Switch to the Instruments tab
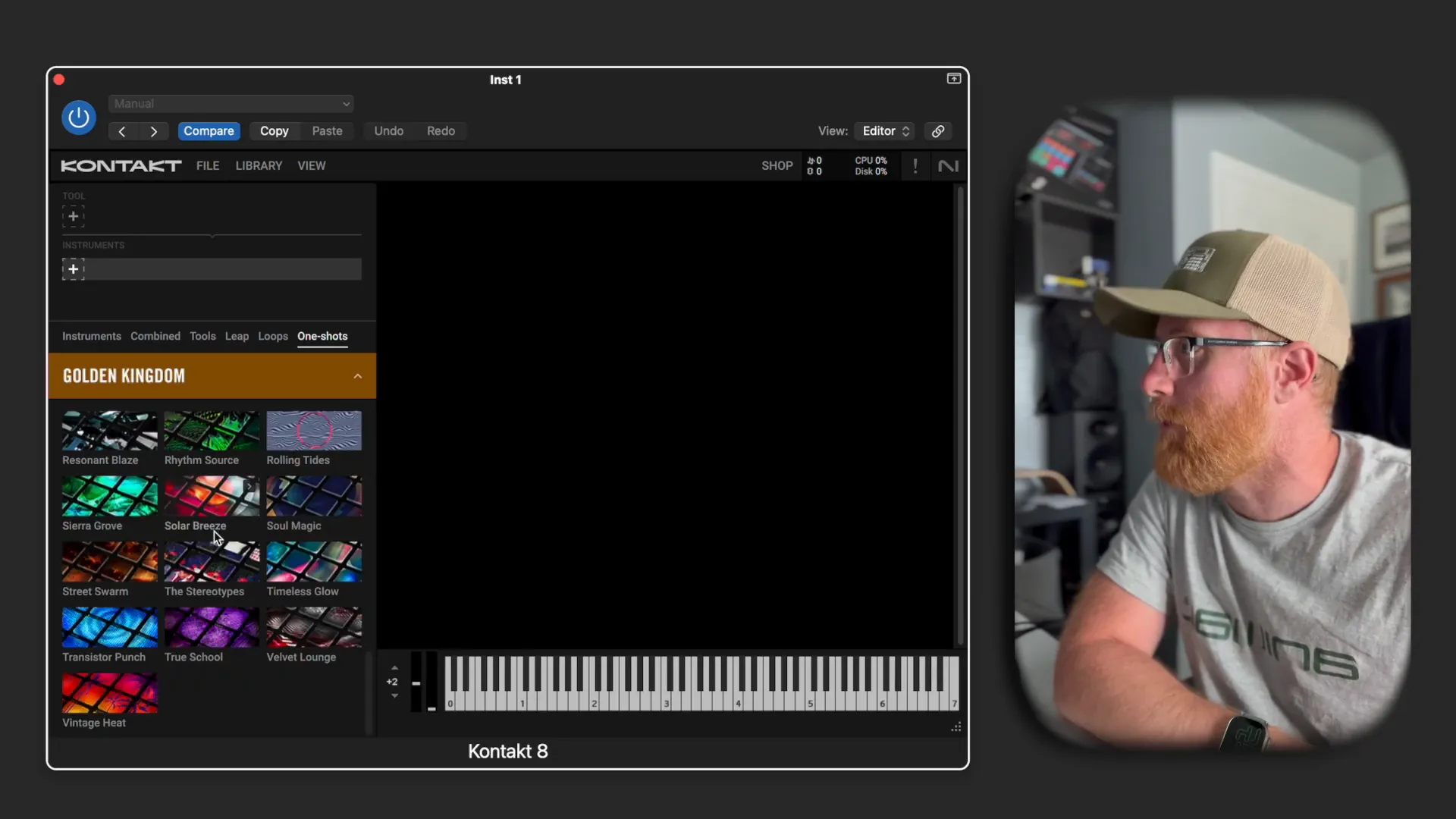This screenshot has width=1456, height=819. click(92, 336)
